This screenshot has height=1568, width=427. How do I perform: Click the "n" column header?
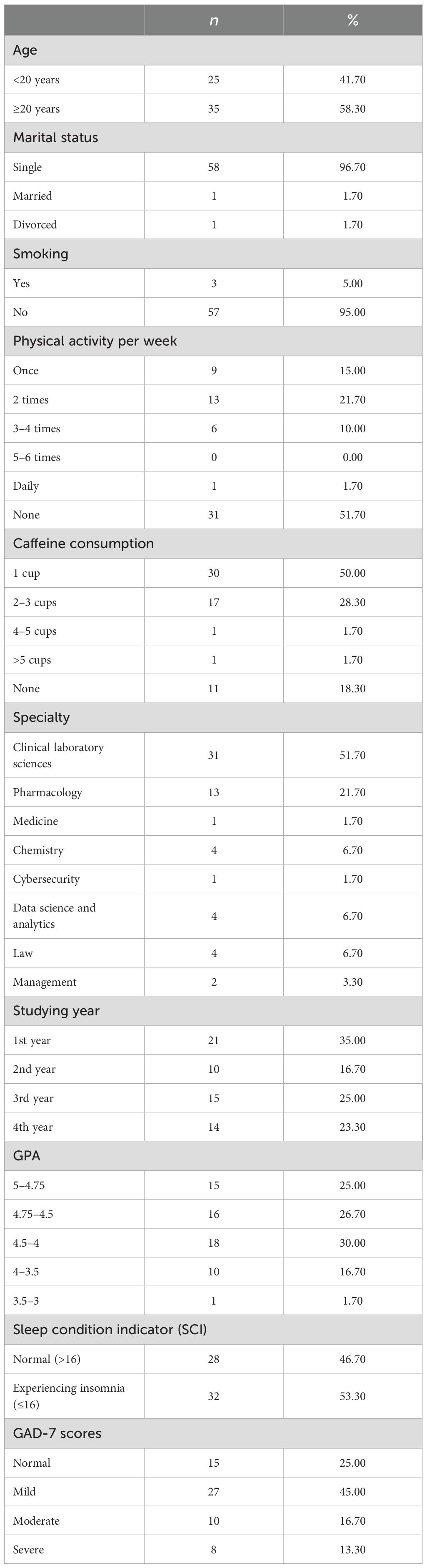pos(213,21)
